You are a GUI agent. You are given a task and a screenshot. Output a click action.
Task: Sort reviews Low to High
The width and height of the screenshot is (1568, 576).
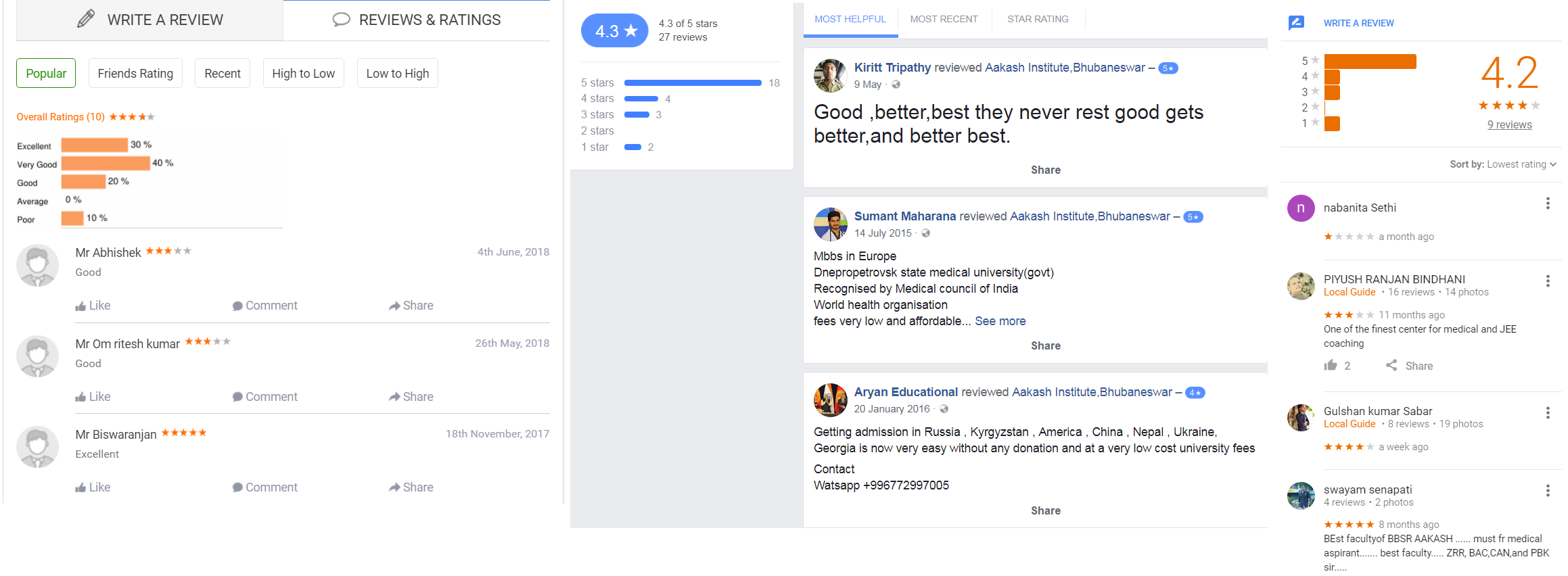point(398,73)
